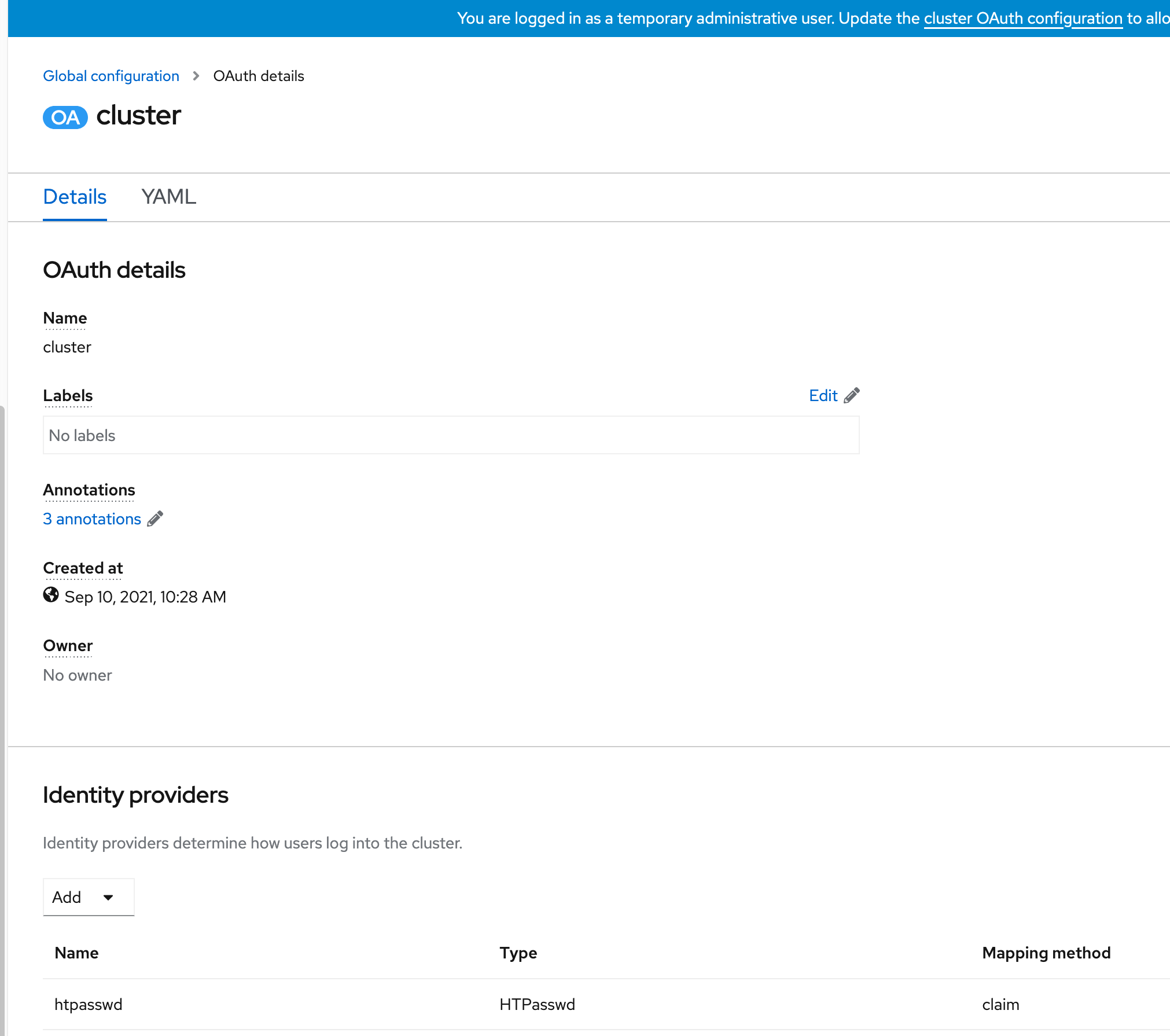
Task: Click the globe icon by creation timestamp
Action: (51, 595)
